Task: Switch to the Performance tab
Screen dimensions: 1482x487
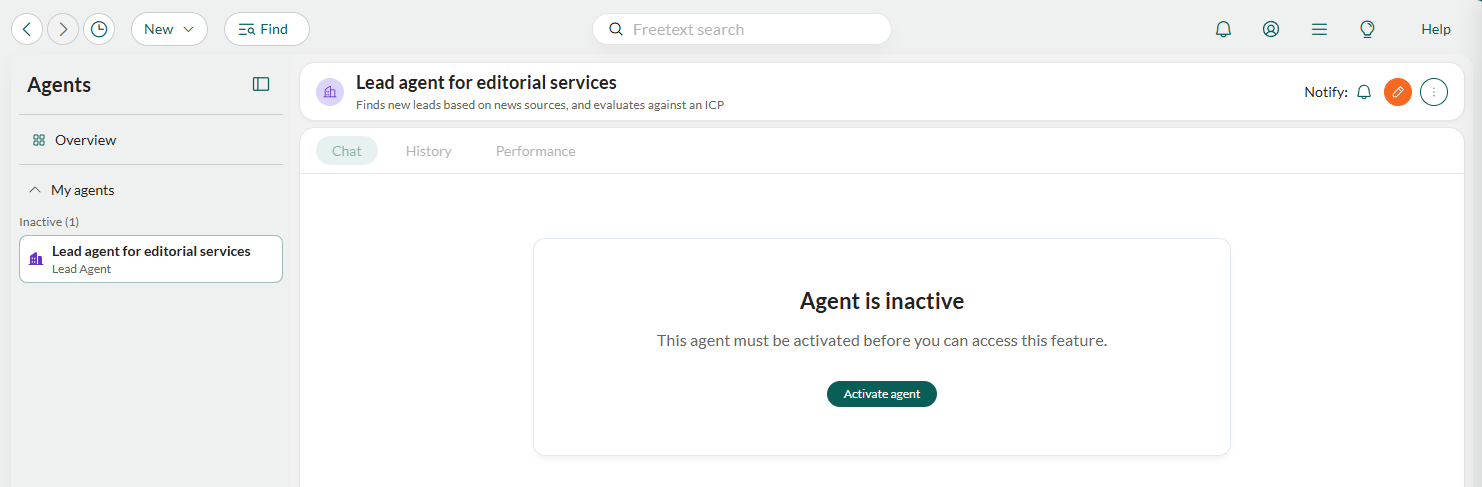Action: coord(536,151)
